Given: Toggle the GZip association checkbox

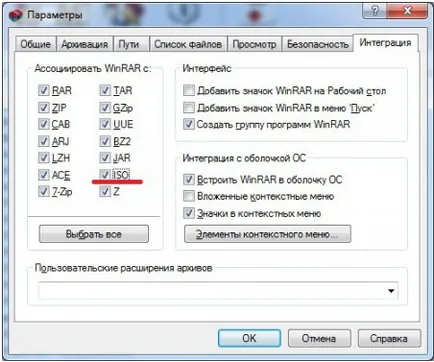Looking at the screenshot, I should pyautogui.click(x=105, y=107).
